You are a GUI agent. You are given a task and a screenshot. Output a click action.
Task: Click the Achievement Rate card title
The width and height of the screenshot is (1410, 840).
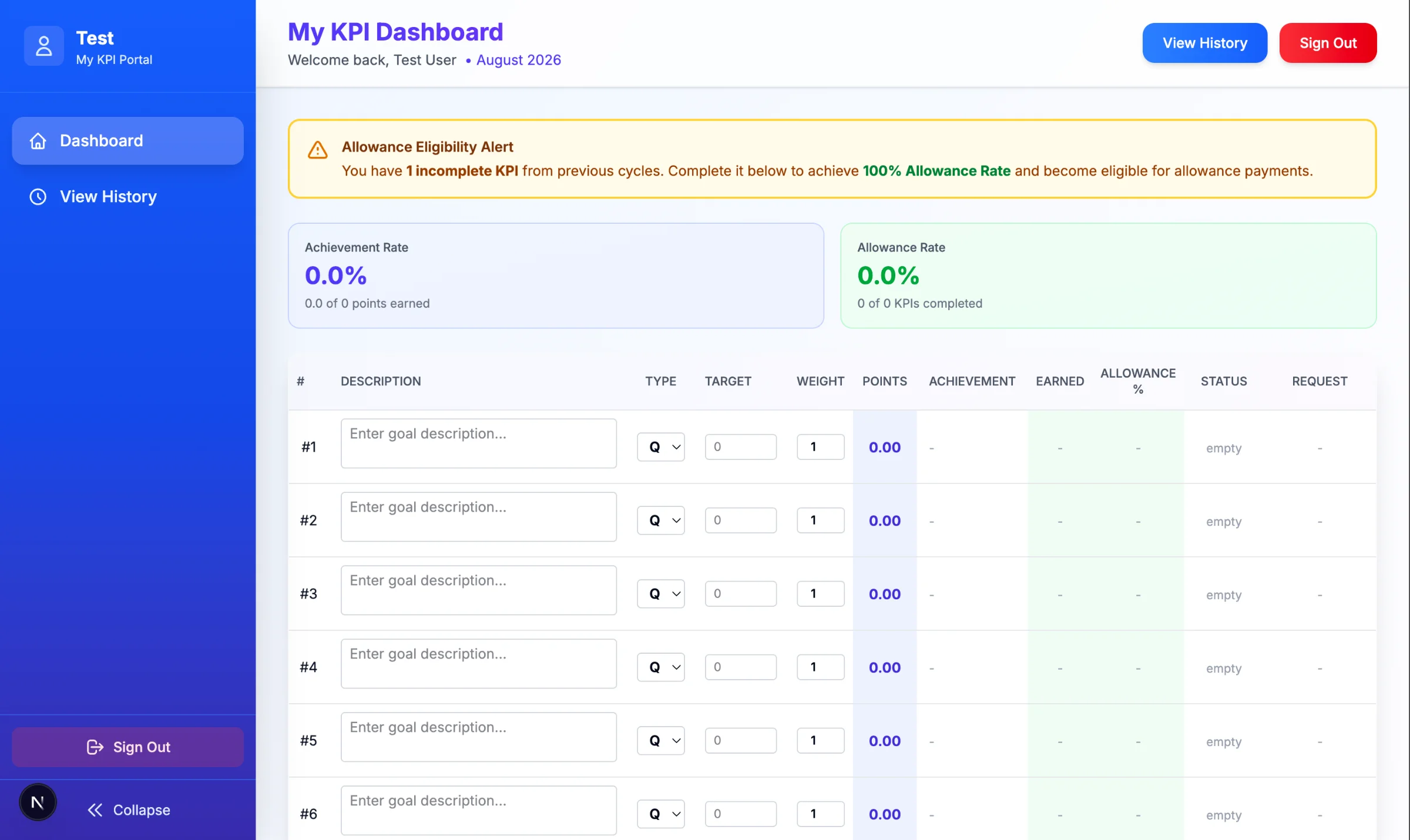357,247
